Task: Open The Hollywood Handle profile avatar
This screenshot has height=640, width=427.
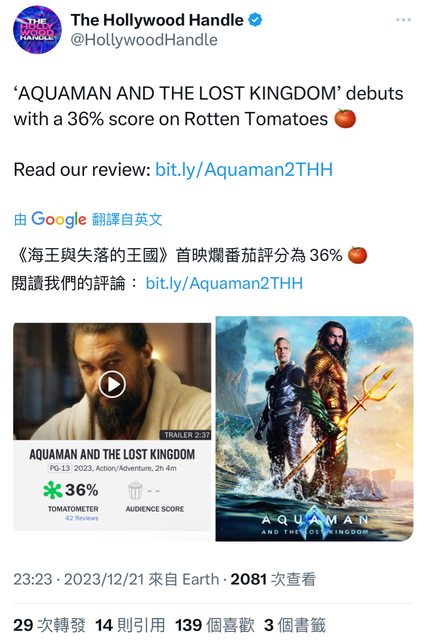Action: coord(37,29)
